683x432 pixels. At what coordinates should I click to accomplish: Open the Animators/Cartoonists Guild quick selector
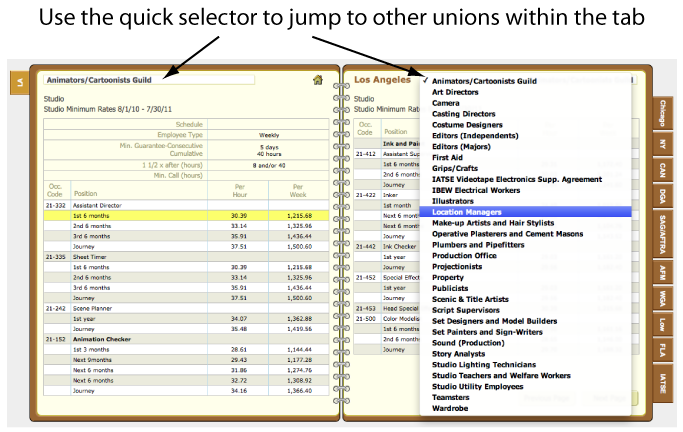click(x=149, y=80)
